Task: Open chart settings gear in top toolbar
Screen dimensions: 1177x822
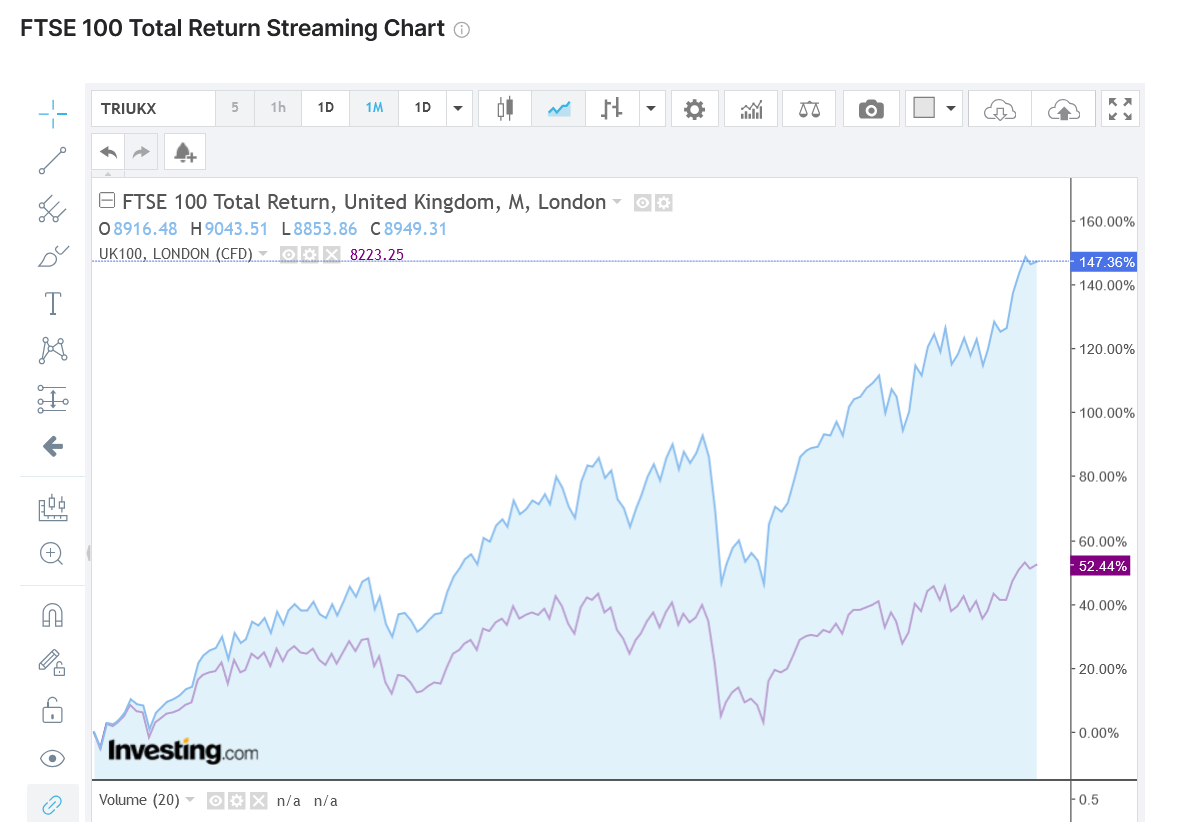Action: (x=694, y=110)
